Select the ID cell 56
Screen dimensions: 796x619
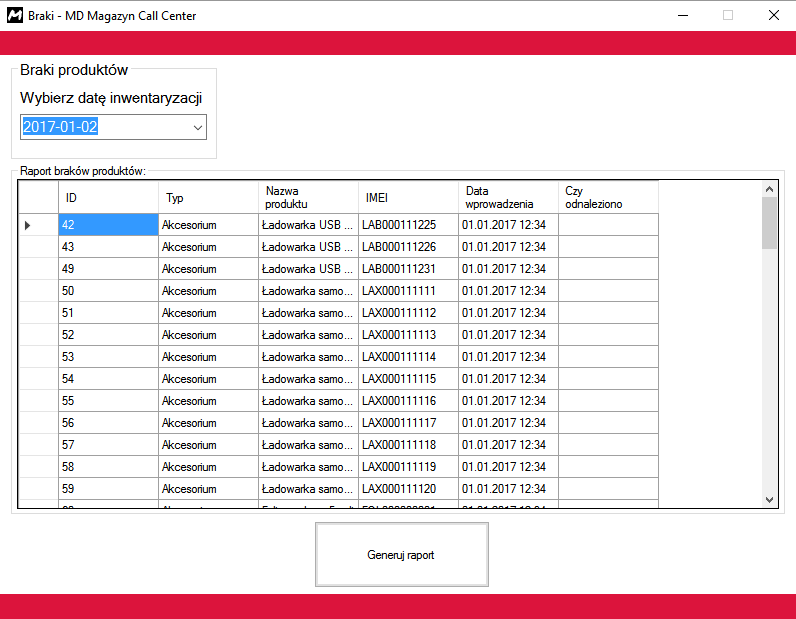[x=109, y=423]
